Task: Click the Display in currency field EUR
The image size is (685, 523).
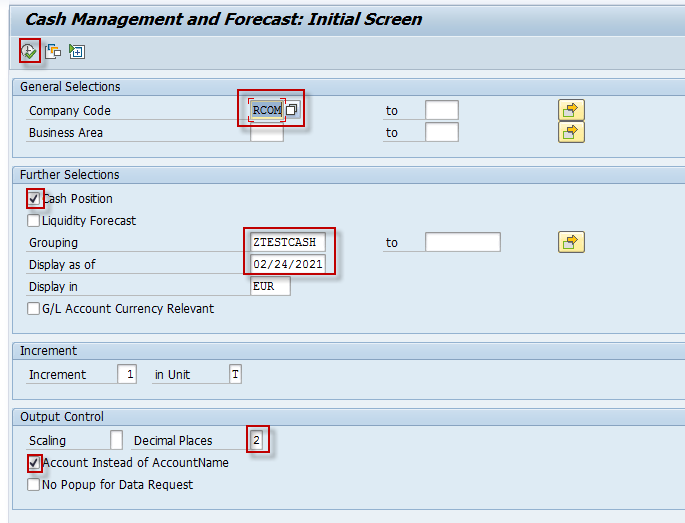Action: point(270,287)
